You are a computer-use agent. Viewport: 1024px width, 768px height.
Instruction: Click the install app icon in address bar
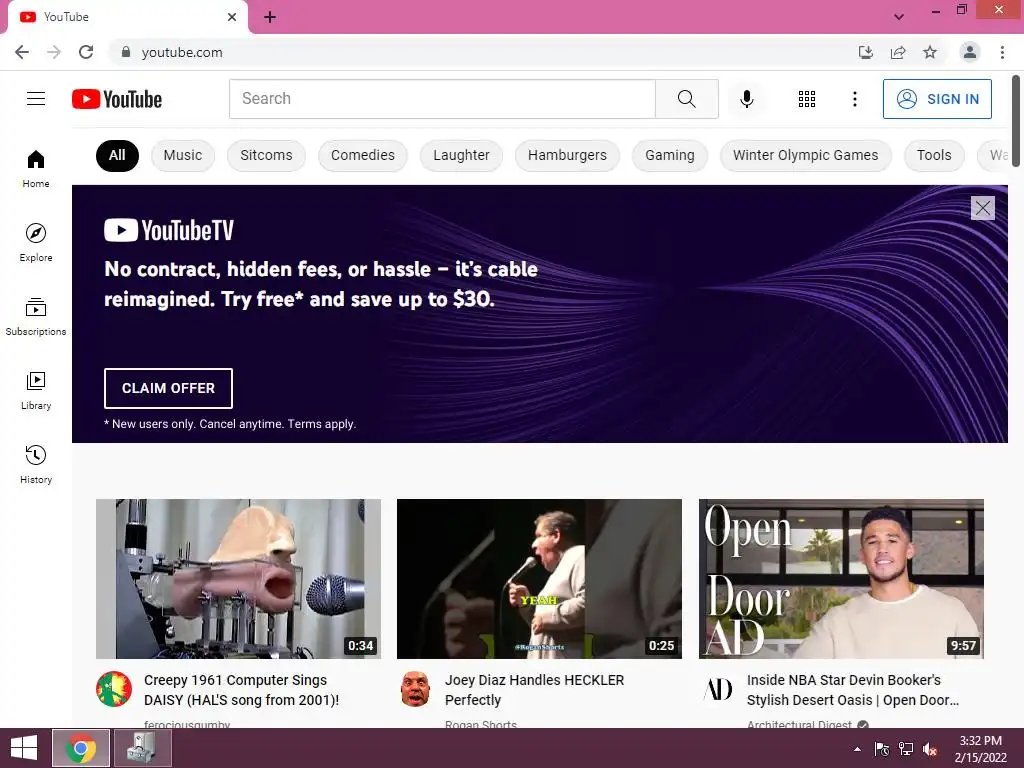865,52
